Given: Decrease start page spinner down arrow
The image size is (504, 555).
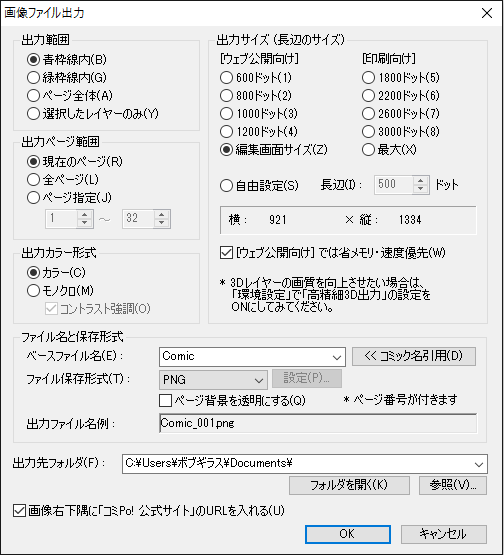Looking at the screenshot, I should [x=85, y=223].
